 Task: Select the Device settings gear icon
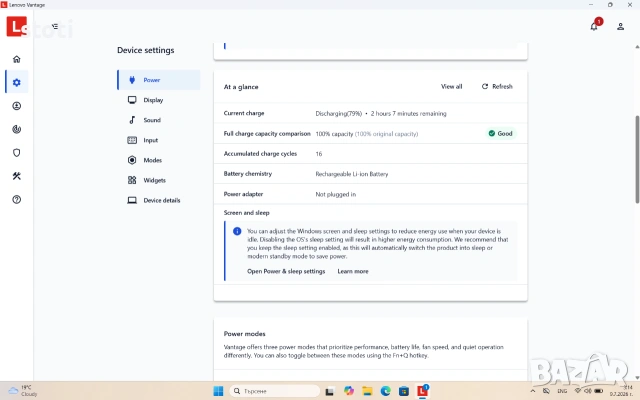[x=16, y=82]
